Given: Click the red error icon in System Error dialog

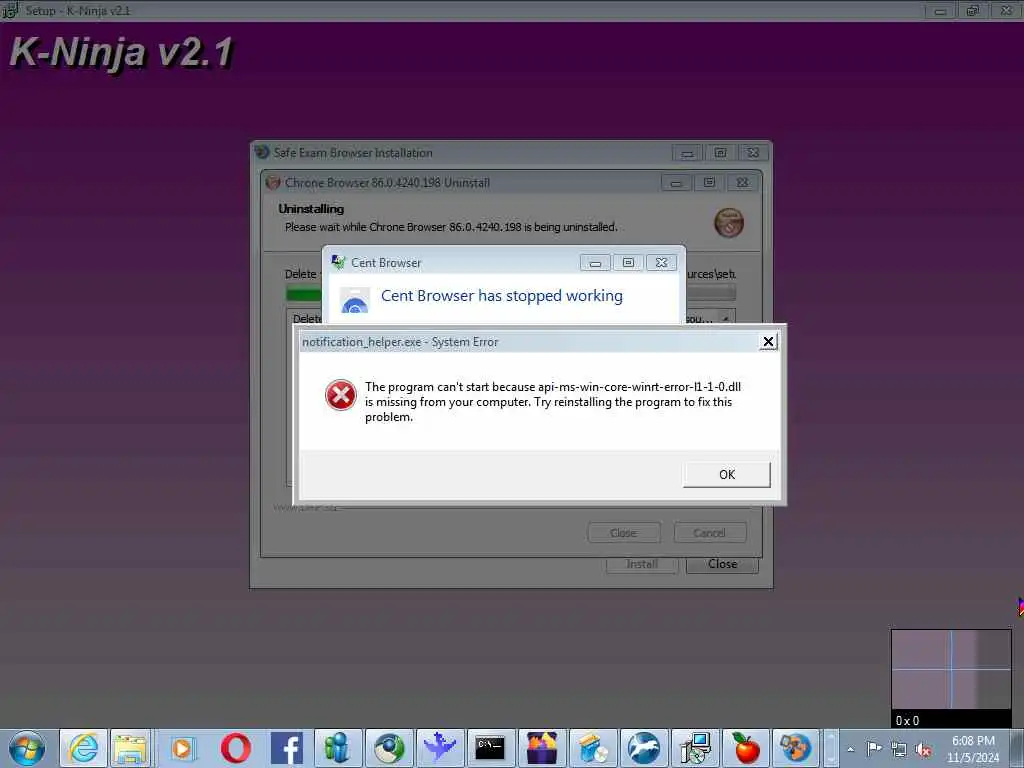Looking at the screenshot, I should point(341,395).
